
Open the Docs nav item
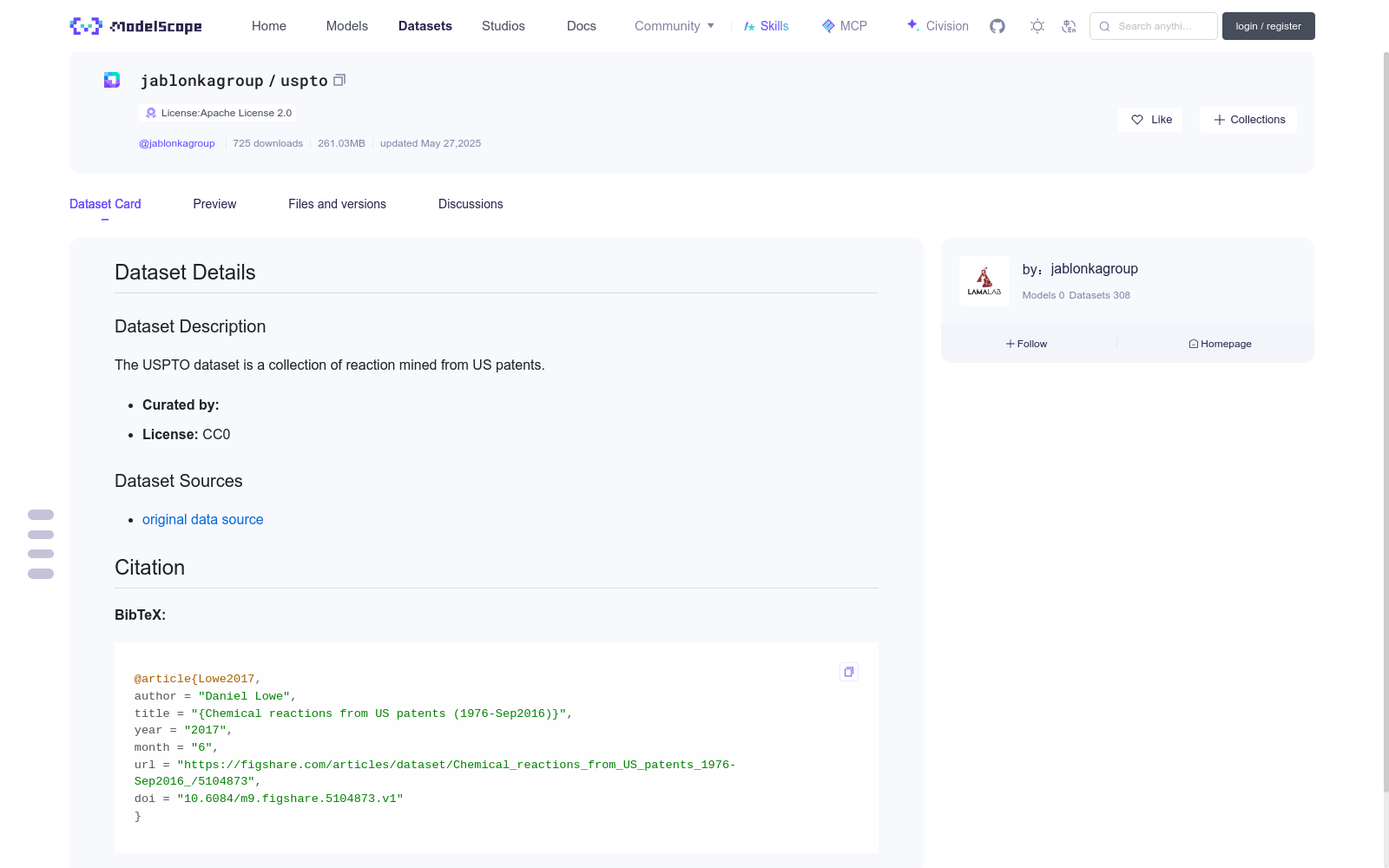point(582,26)
